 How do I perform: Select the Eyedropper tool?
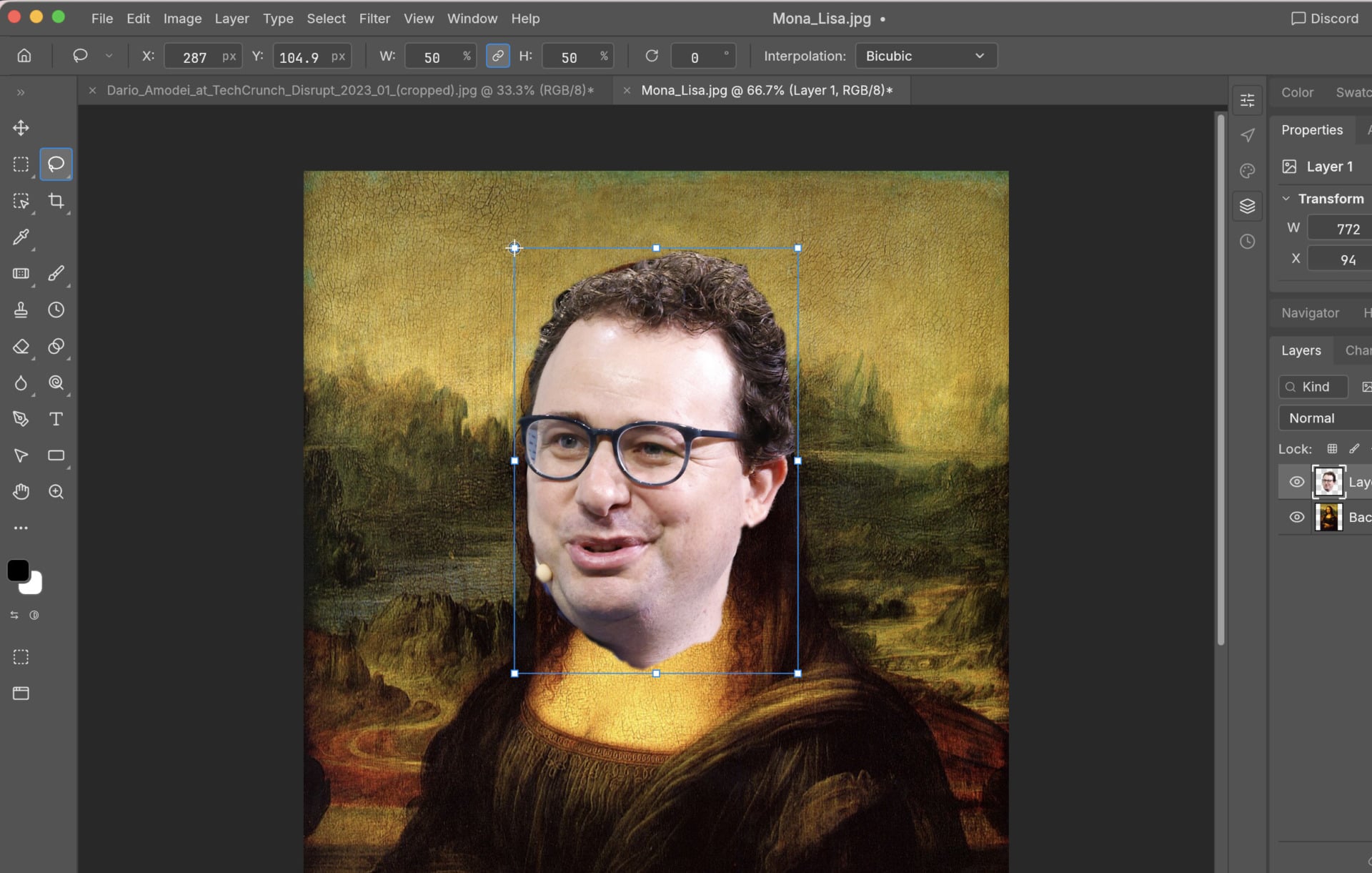tap(21, 237)
